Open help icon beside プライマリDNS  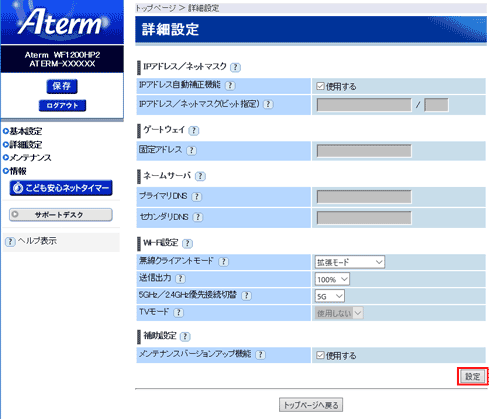point(197,197)
